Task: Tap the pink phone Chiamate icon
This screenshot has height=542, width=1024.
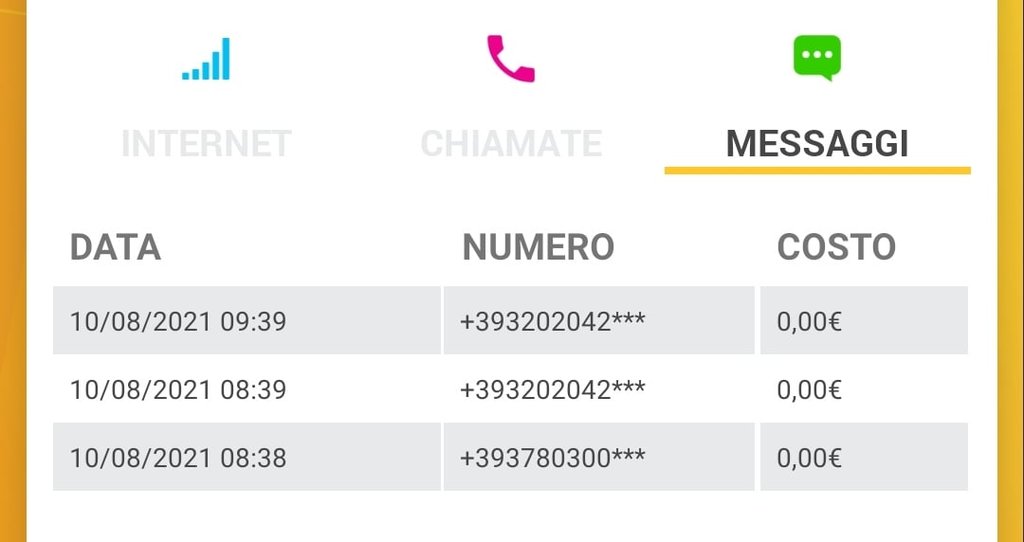Action: click(x=511, y=58)
